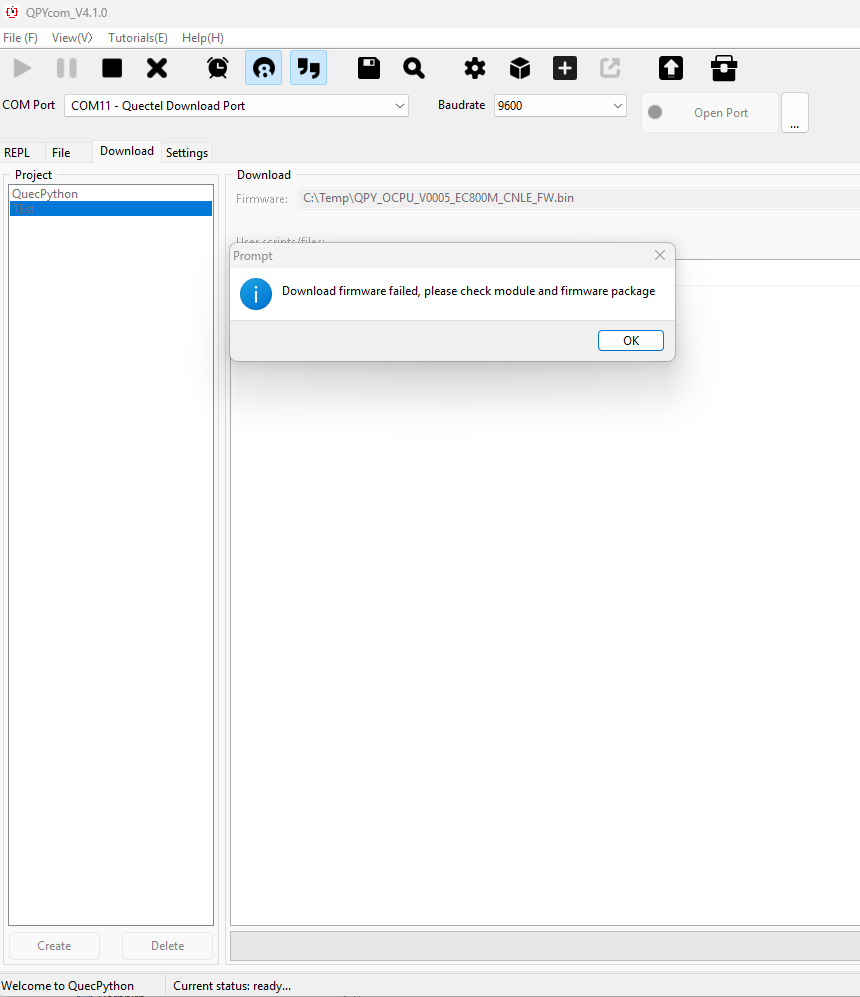Toggle the quotation marks icon
This screenshot has width=860, height=997.
point(309,68)
